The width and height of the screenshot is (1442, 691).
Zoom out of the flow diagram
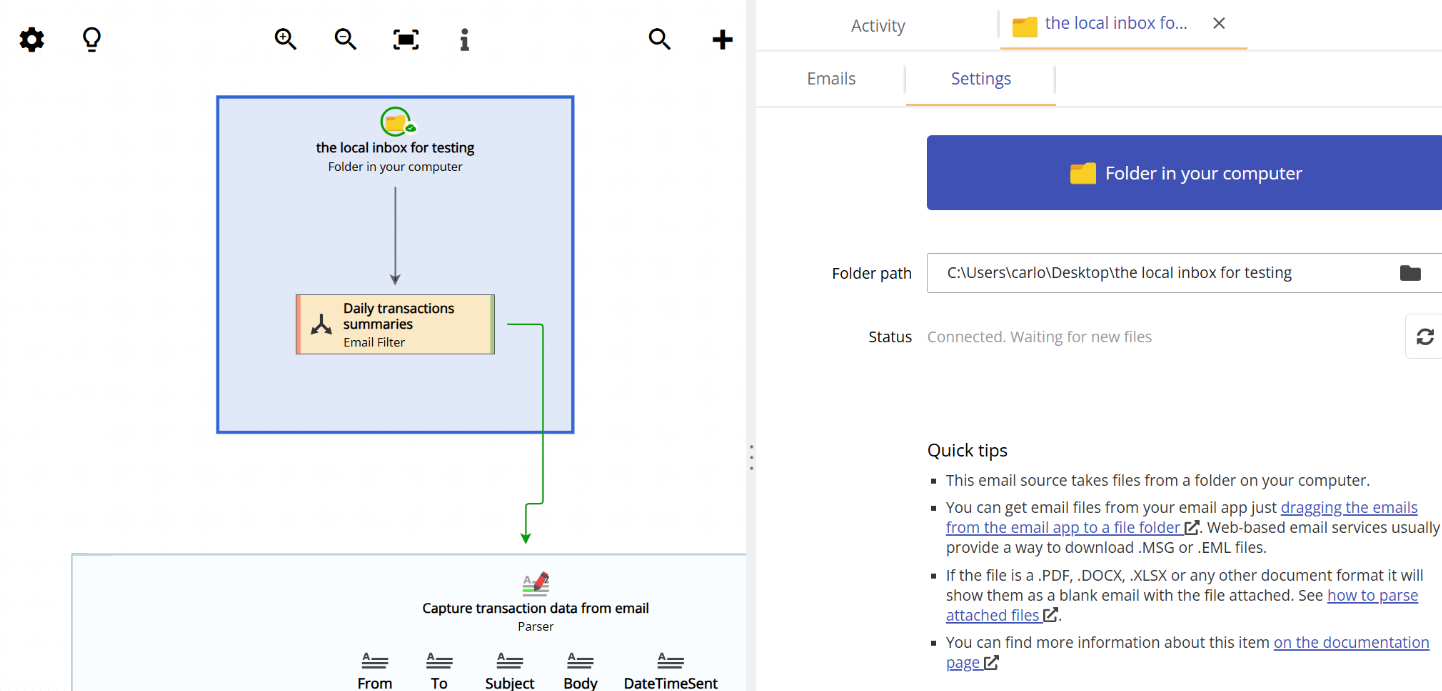tap(345, 39)
